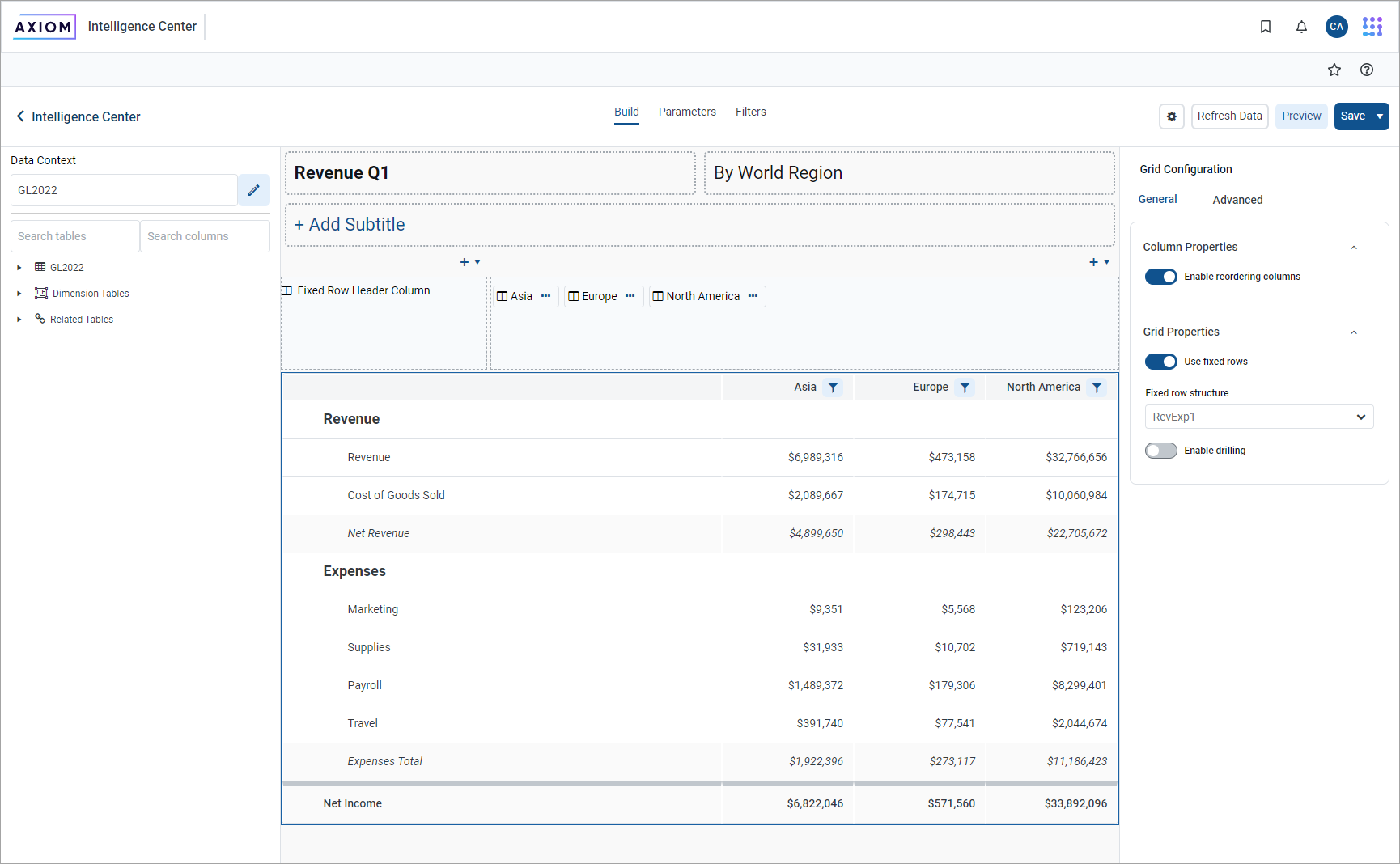Open the ellipsis menu on the Europe chip

pyautogui.click(x=630, y=296)
